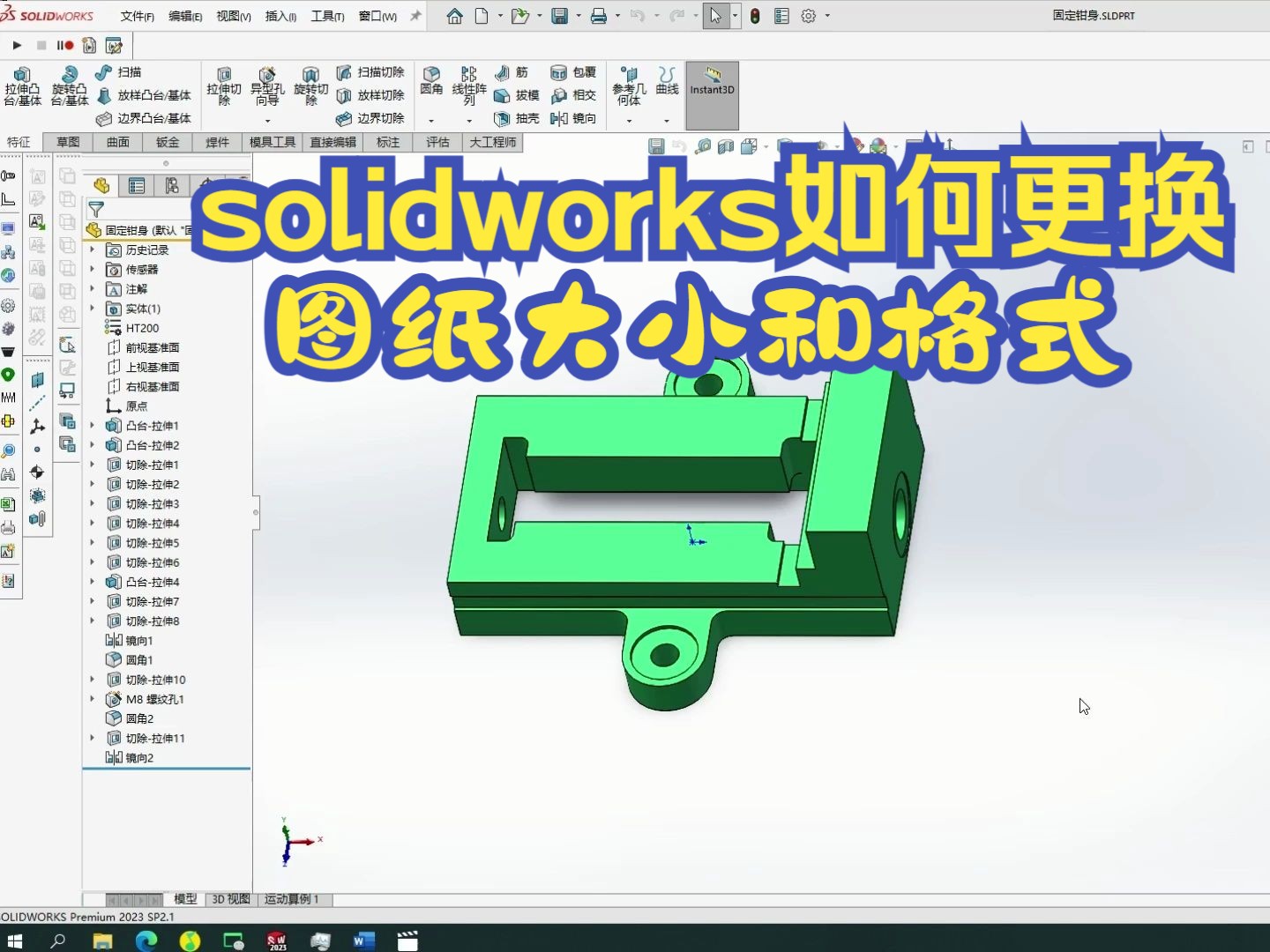Open the Hole Wizard (异型孔向导) tool
1270x952 pixels.
pos(267,86)
